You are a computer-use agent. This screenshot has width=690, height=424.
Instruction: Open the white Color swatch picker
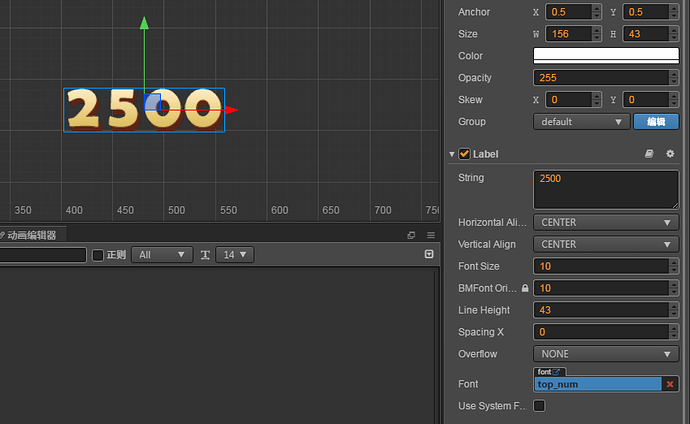click(606, 56)
